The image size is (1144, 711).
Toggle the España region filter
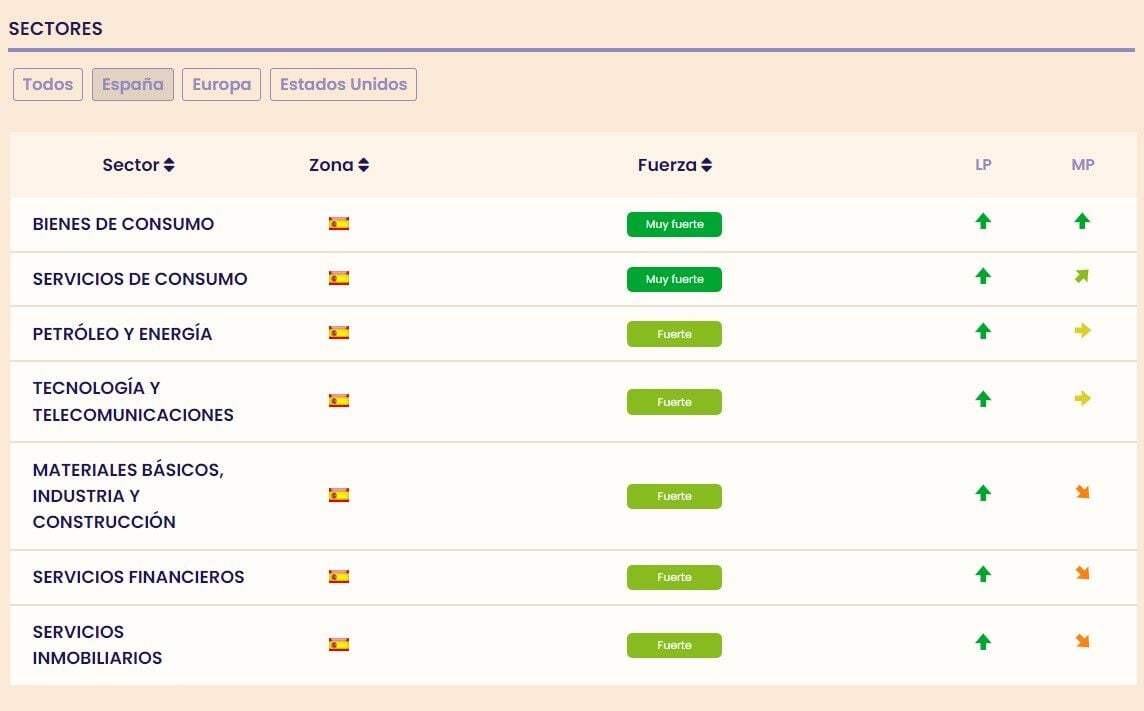pos(133,85)
